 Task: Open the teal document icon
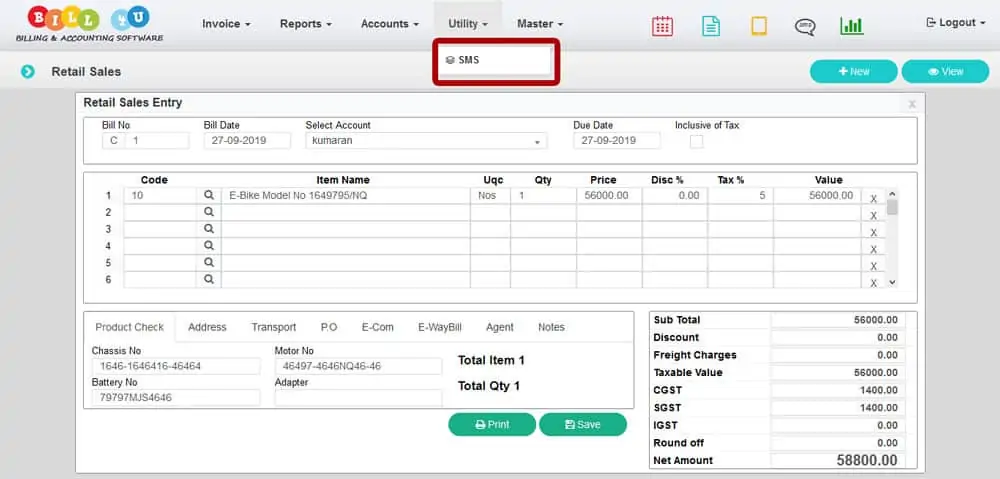click(710, 26)
